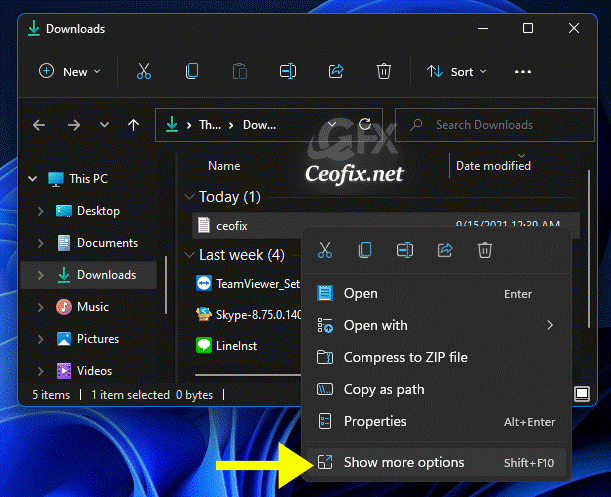The image size is (611, 497).
Task: Open the Sort dropdown menu
Action: coord(457,72)
